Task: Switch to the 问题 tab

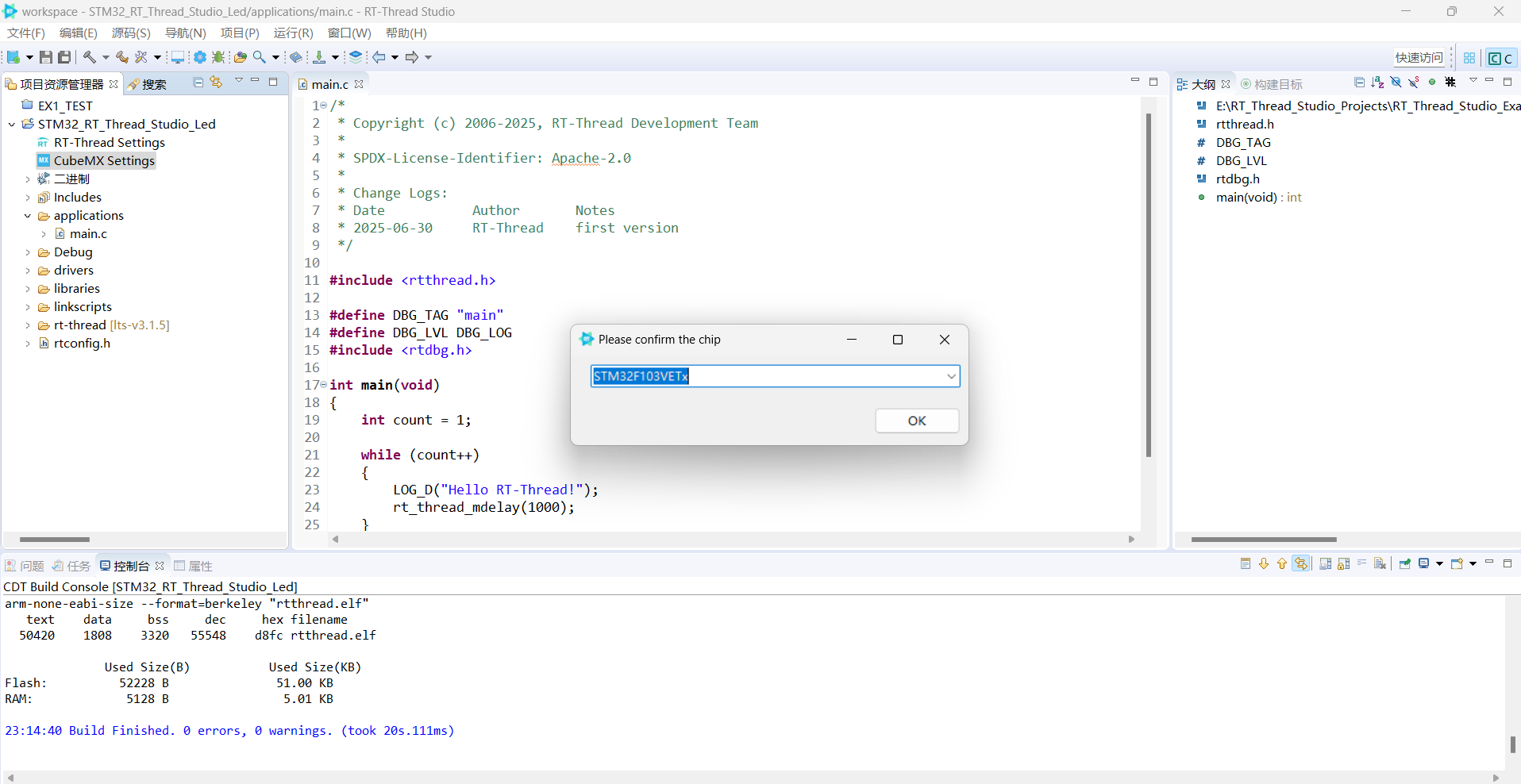Action: coord(25,566)
